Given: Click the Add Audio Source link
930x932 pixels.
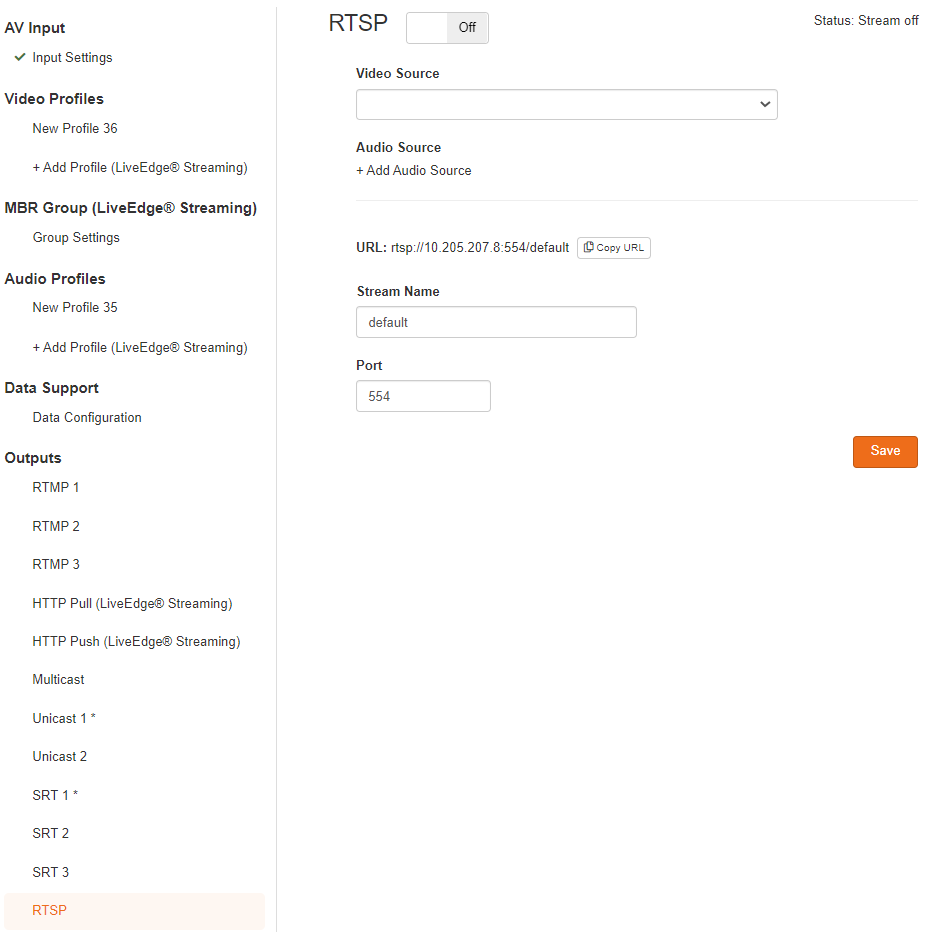Looking at the screenshot, I should (x=414, y=171).
